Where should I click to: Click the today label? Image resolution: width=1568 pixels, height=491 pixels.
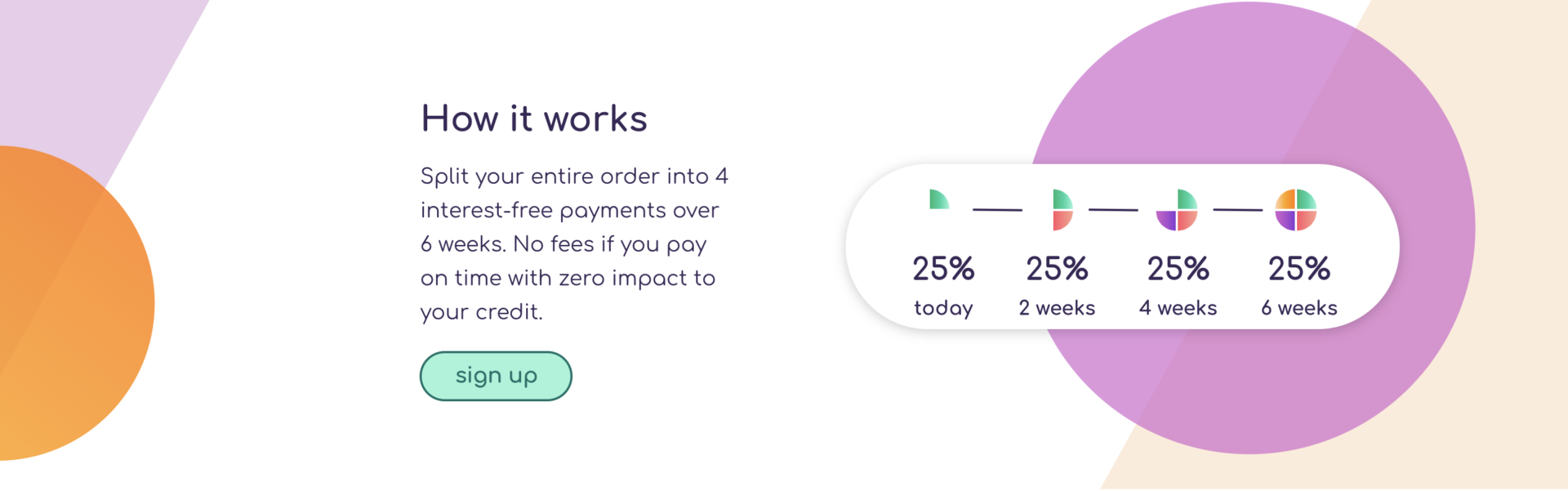click(x=943, y=308)
